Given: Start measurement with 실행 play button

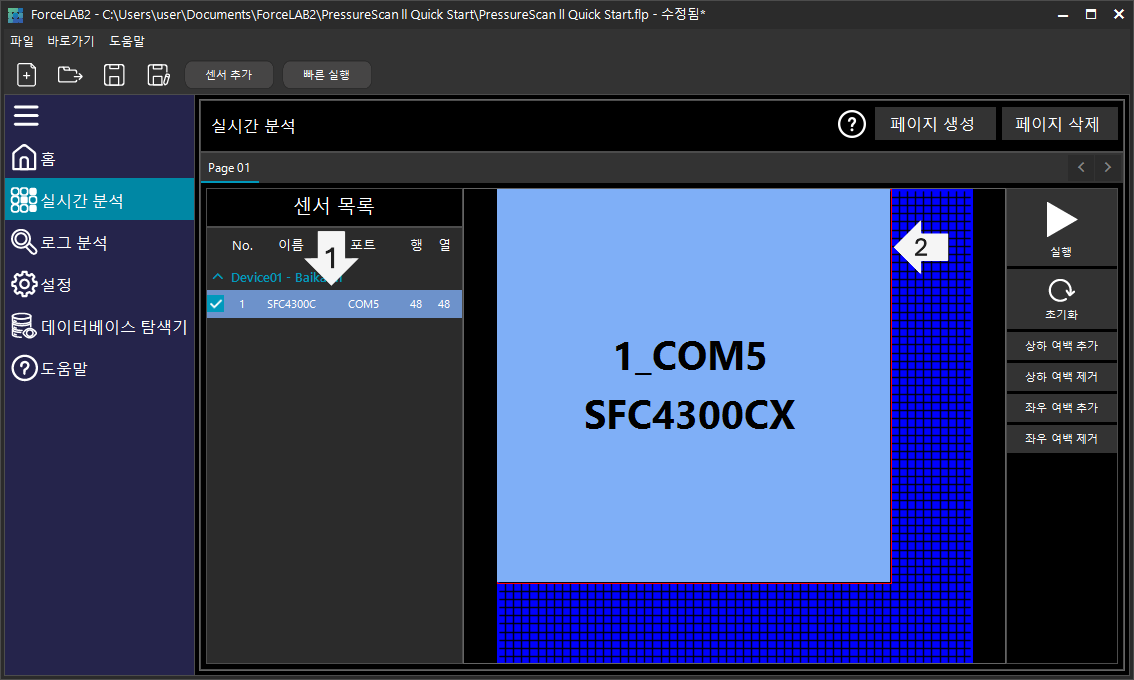Looking at the screenshot, I should 1061,229.
